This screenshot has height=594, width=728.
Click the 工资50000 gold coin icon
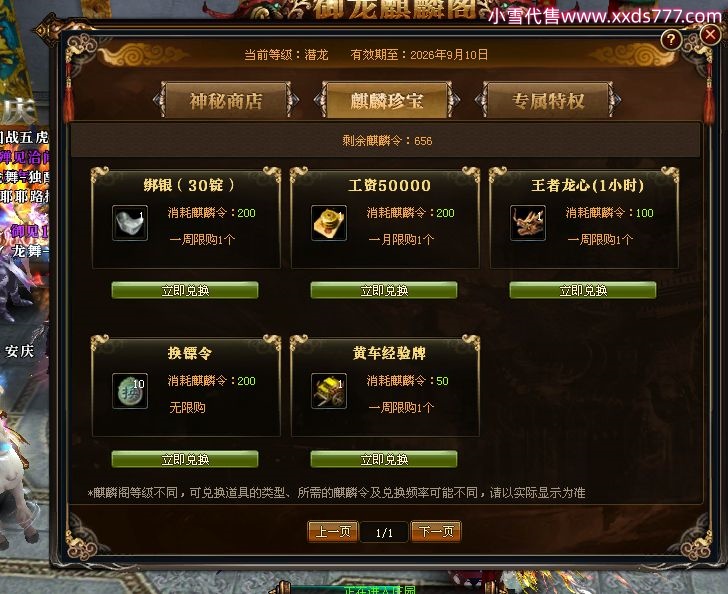pyautogui.click(x=329, y=223)
